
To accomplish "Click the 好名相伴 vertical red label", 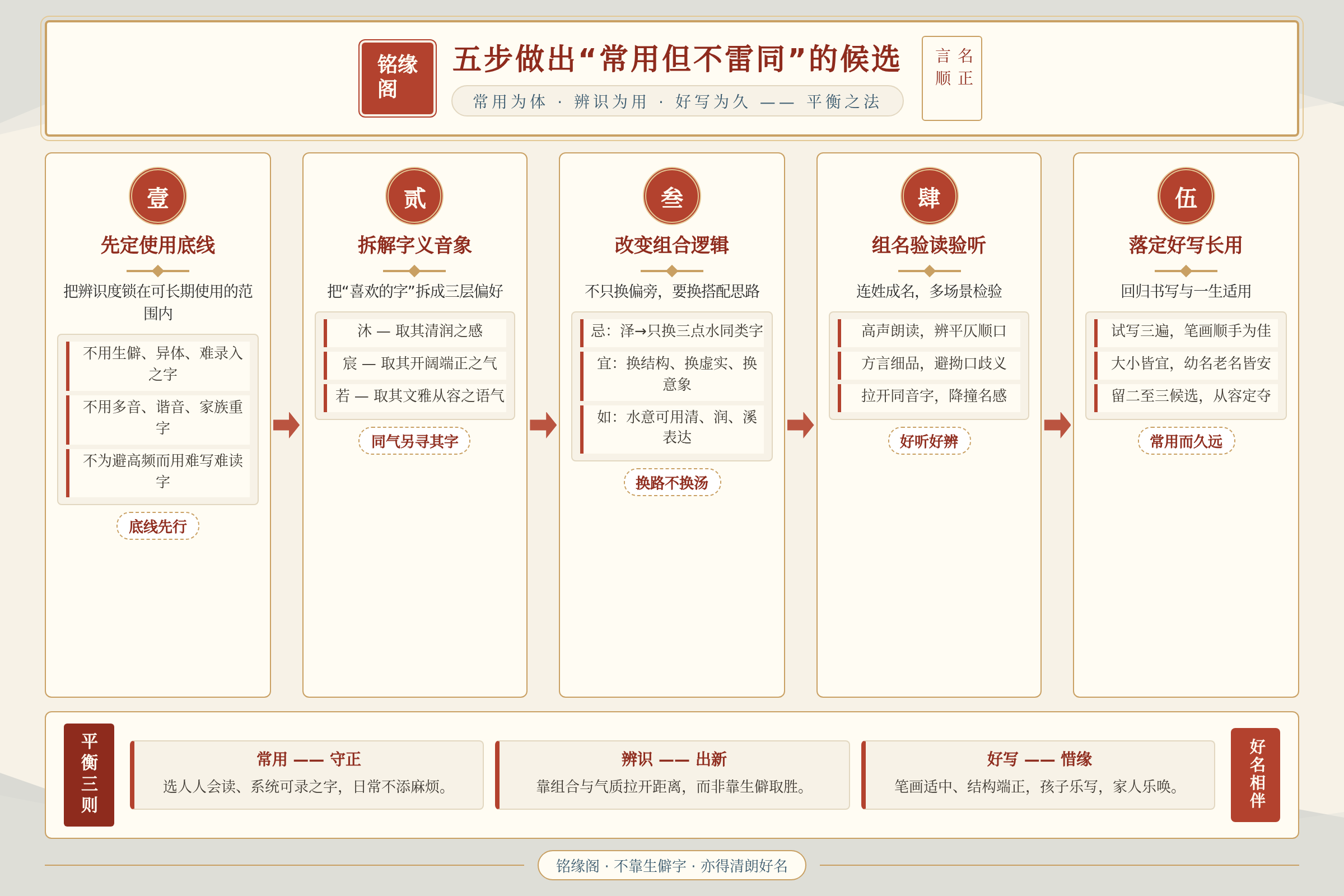I will (x=1256, y=775).
